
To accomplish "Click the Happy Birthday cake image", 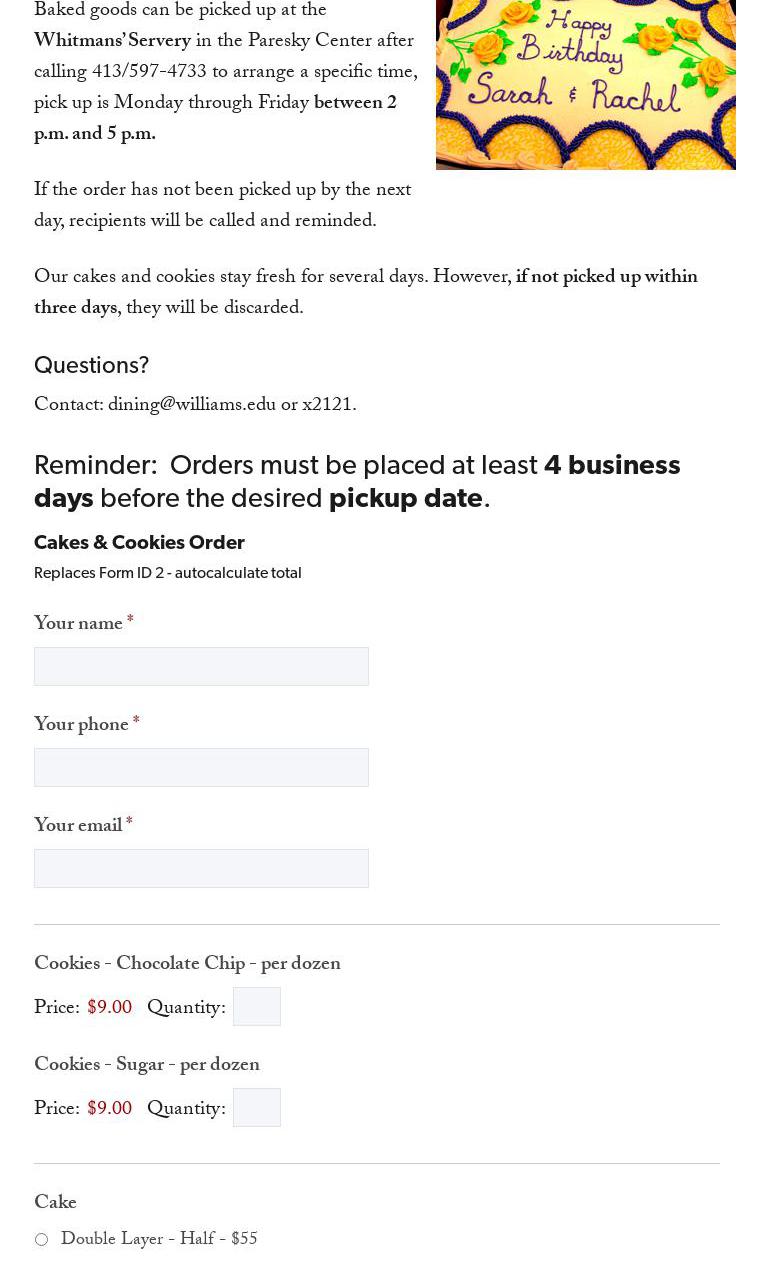I will coord(585,84).
